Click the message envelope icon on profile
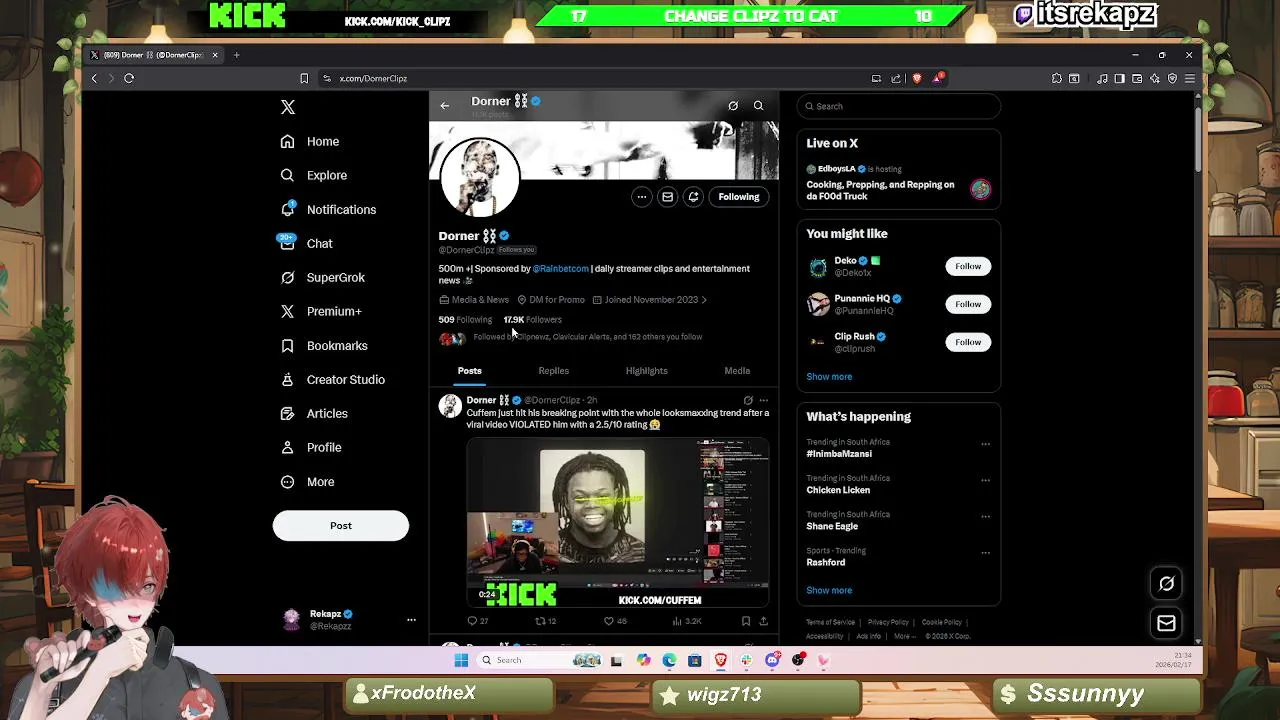The height and width of the screenshot is (720, 1280). pyautogui.click(x=668, y=197)
